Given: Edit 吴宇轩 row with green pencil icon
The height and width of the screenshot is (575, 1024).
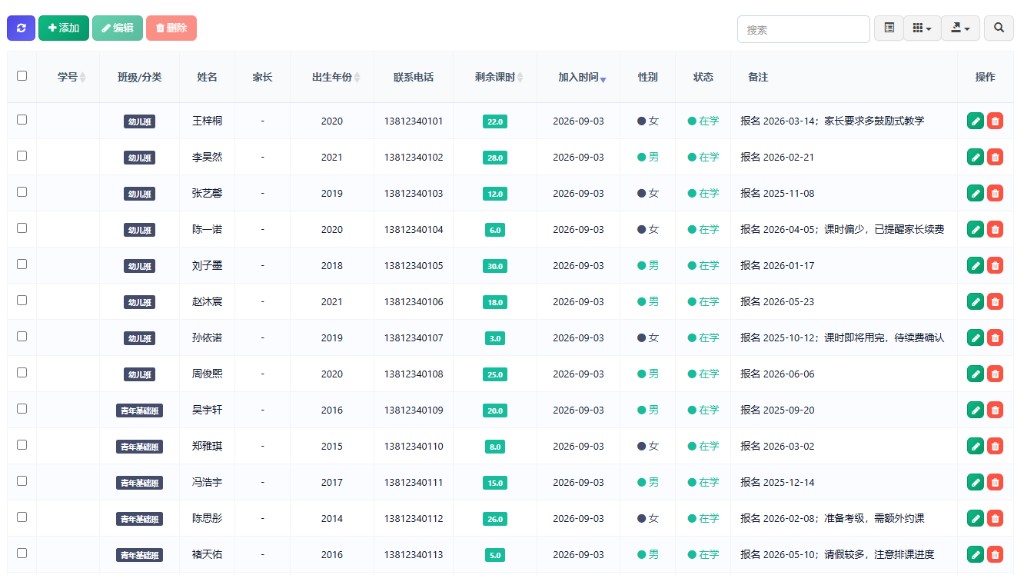Looking at the screenshot, I should 975,410.
